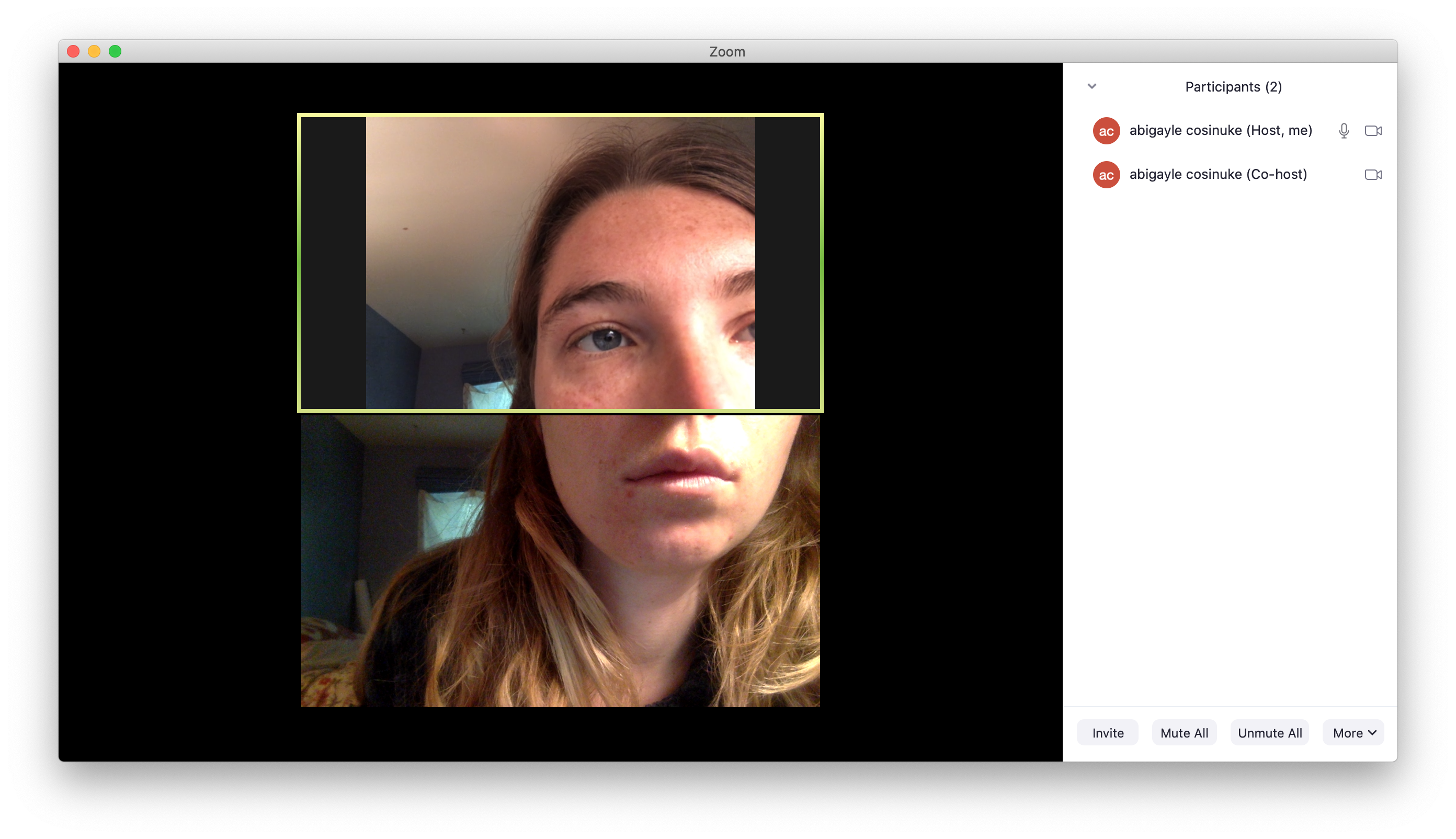Toggle the host's video camera icon
Viewport: 1456px width, 839px height.
pos(1372,131)
